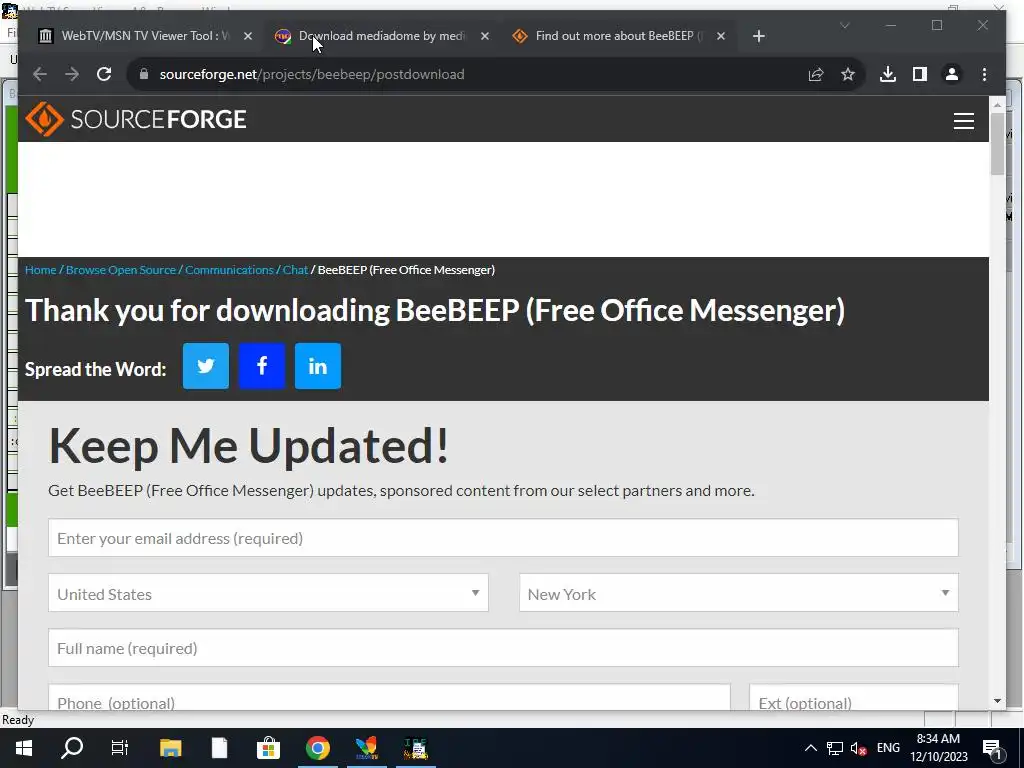Share on Twitter button

click(x=206, y=366)
